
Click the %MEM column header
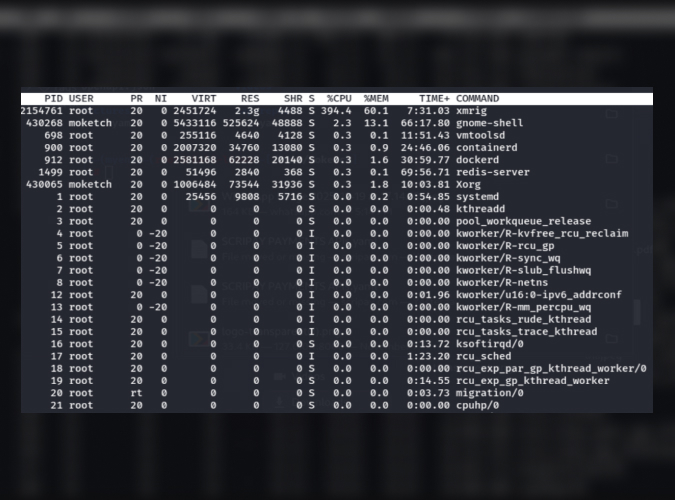(x=375, y=99)
